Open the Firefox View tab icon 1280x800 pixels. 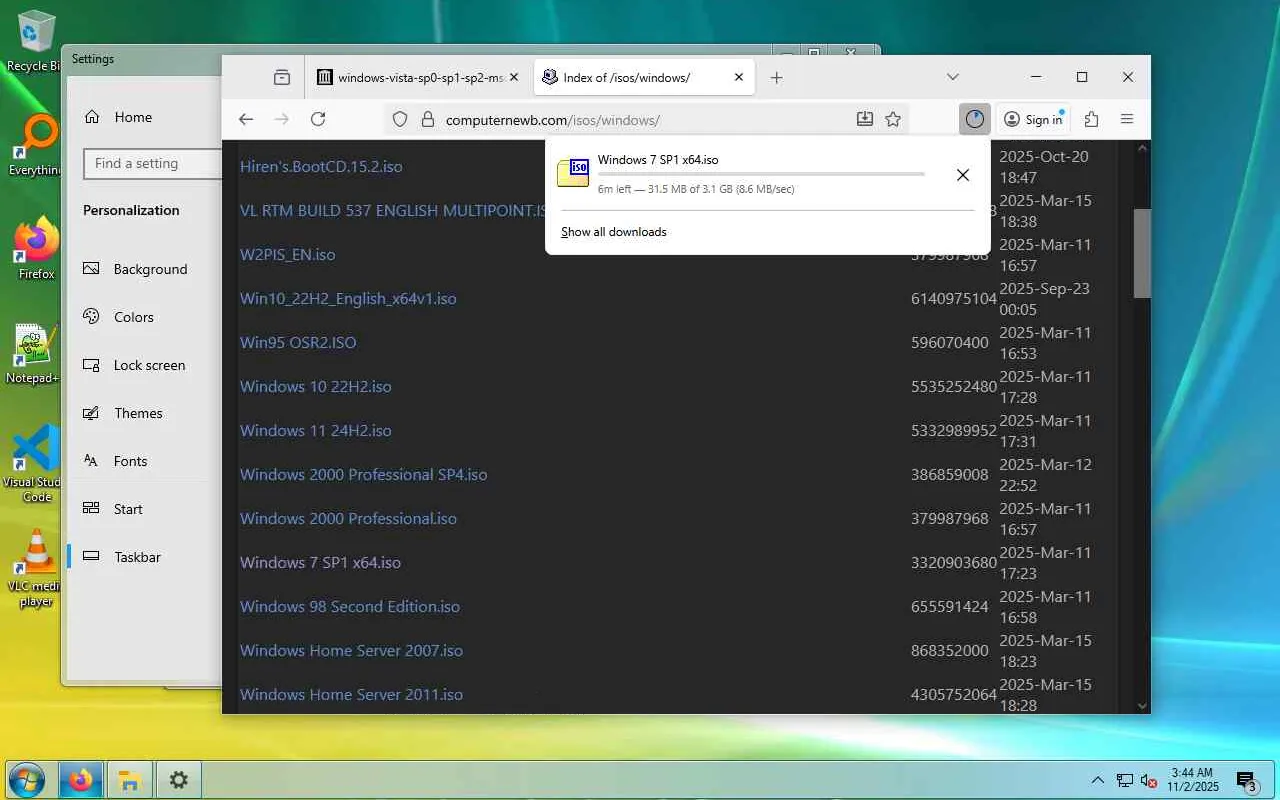coord(282,77)
